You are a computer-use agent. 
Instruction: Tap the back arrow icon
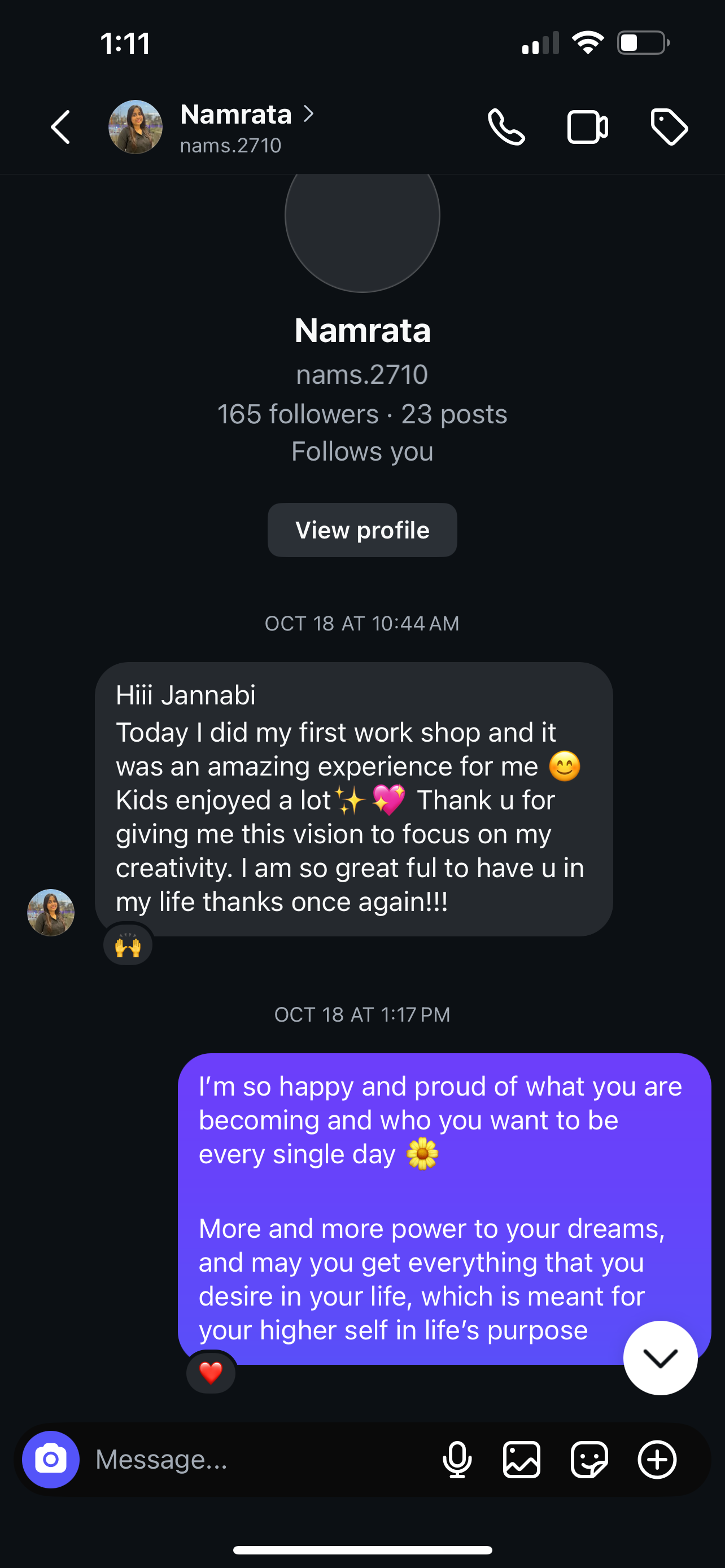[60, 127]
